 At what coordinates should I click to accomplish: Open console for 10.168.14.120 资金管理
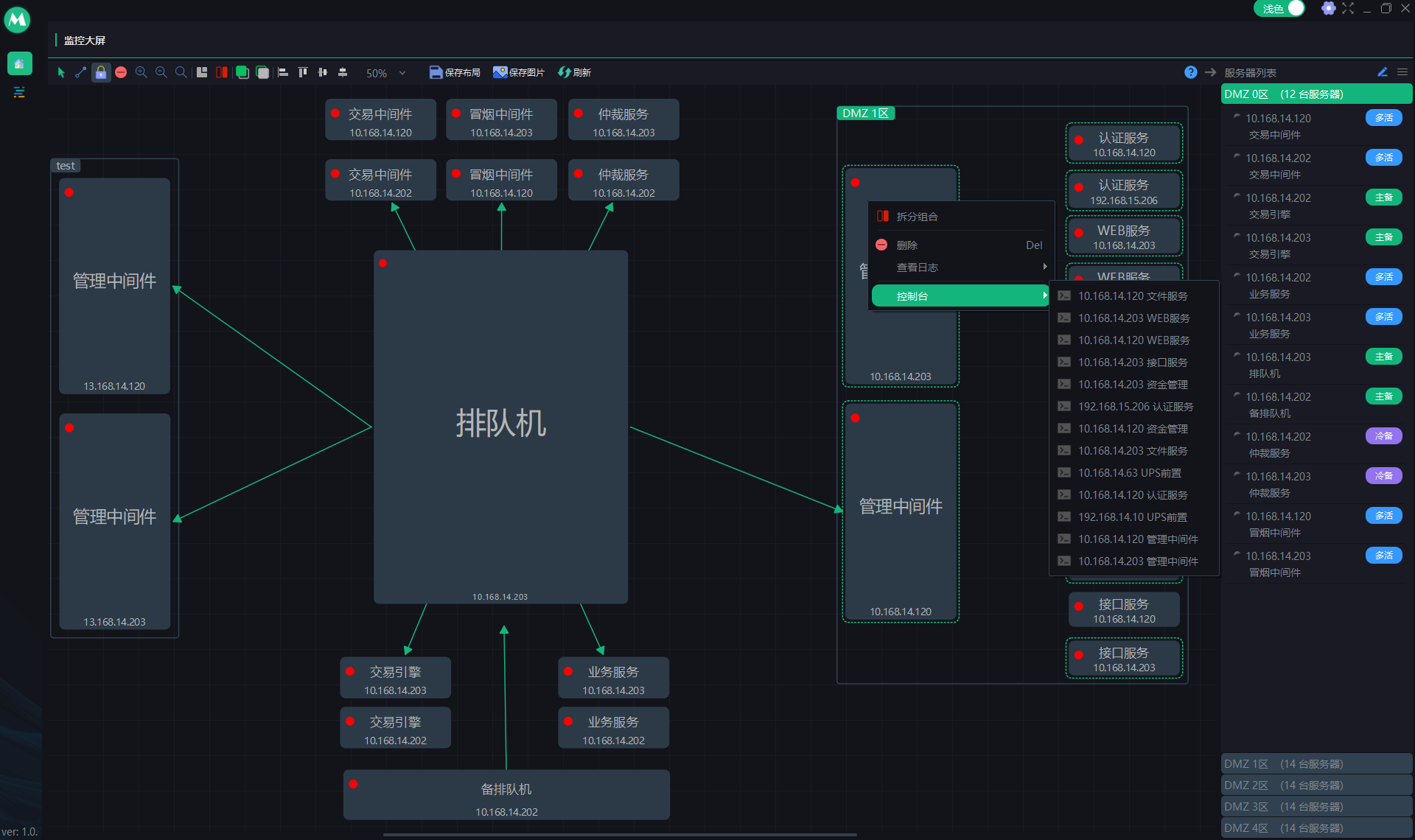[x=1133, y=429]
